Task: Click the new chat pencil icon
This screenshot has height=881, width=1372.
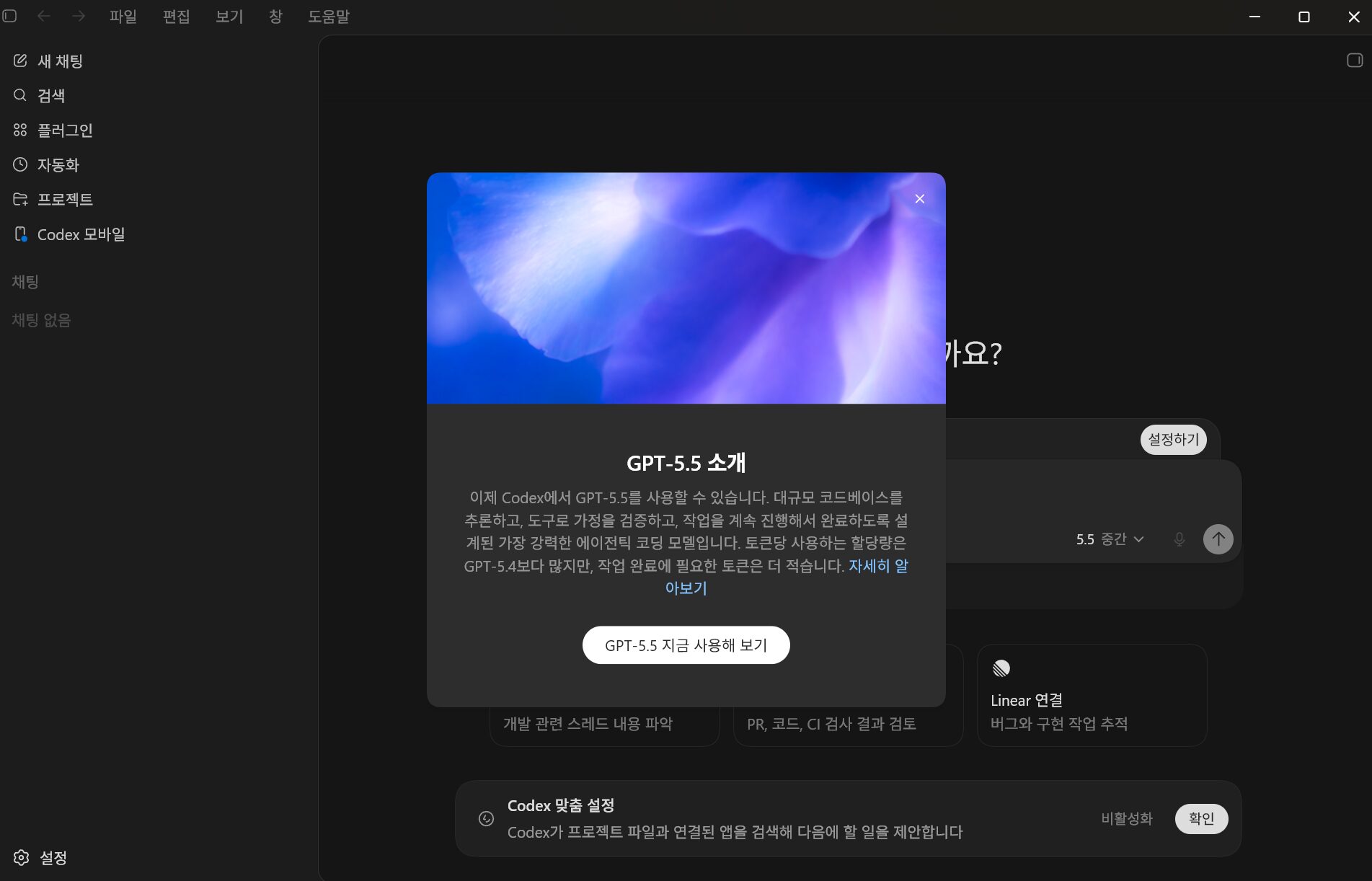Action: coord(20,61)
